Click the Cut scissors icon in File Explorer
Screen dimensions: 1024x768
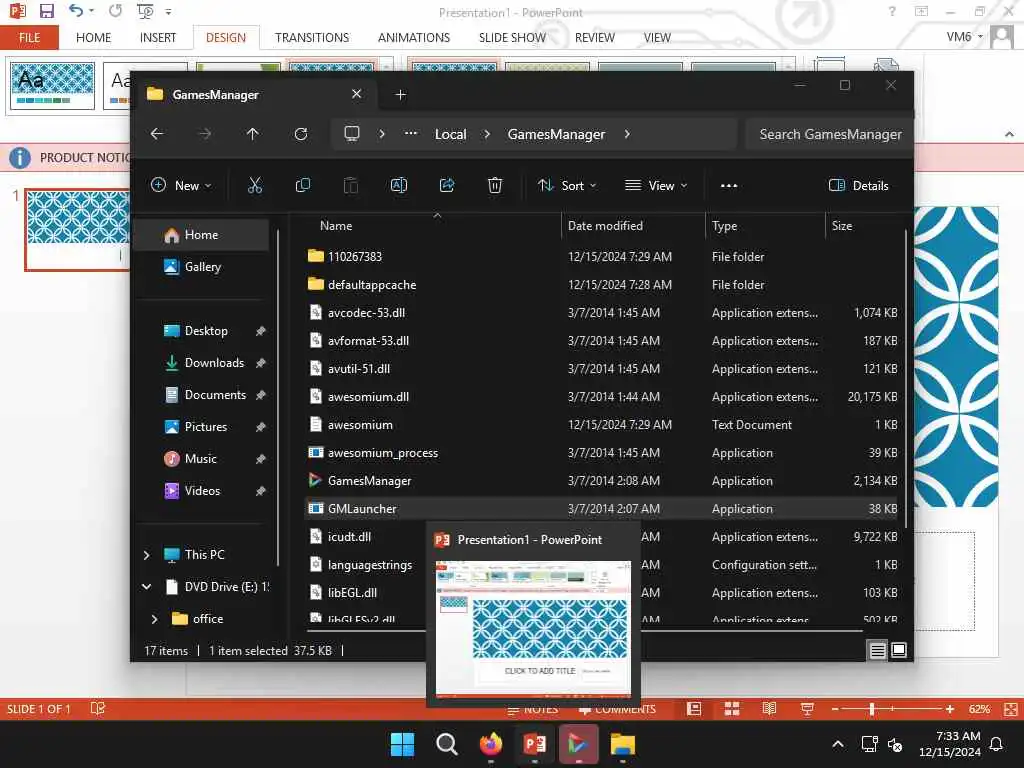[255, 185]
